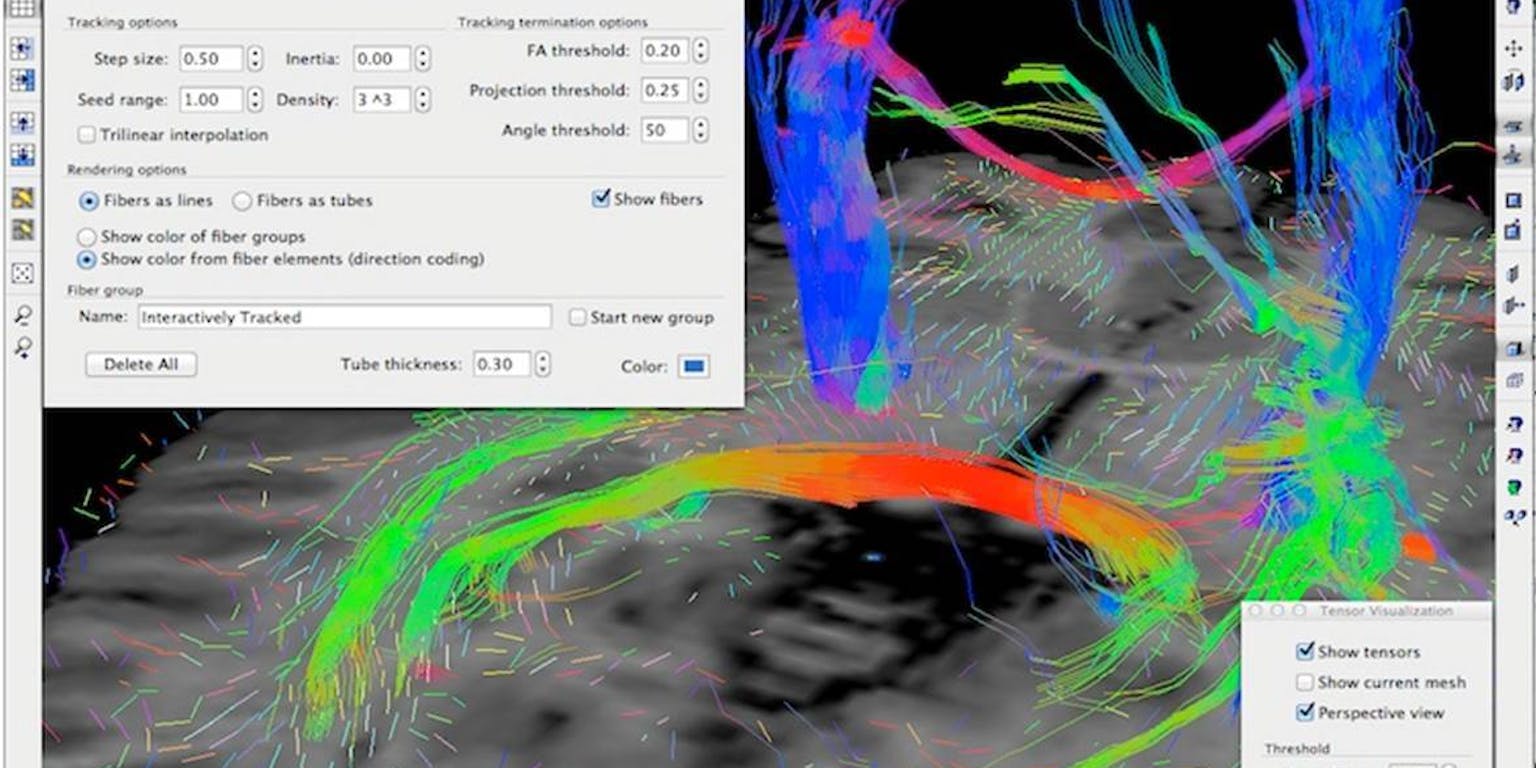Click the grid icon at top of left toolbar
This screenshot has width=1536, height=768.
[x=21, y=8]
